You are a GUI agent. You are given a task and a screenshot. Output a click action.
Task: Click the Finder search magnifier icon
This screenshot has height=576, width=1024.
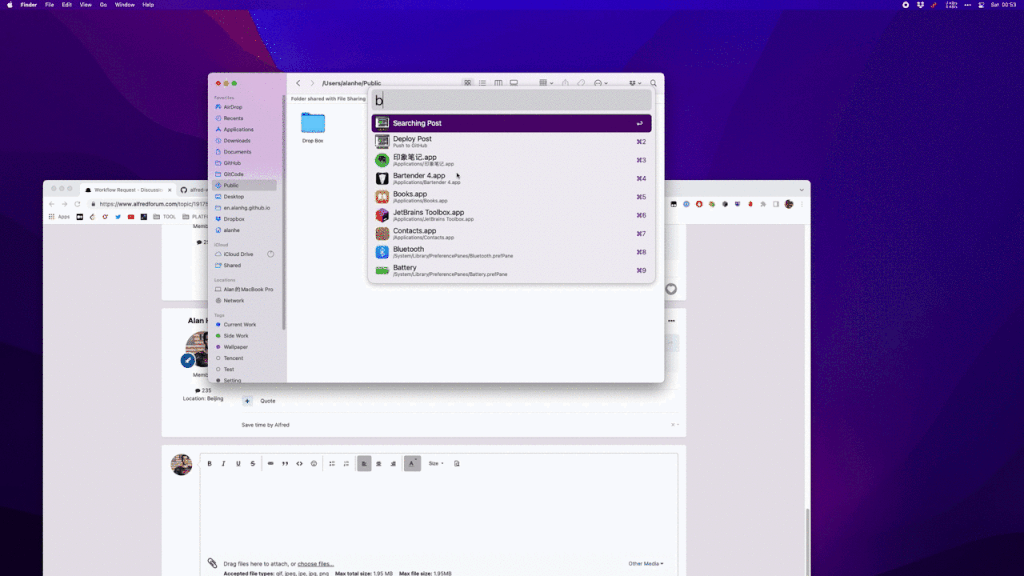654,83
